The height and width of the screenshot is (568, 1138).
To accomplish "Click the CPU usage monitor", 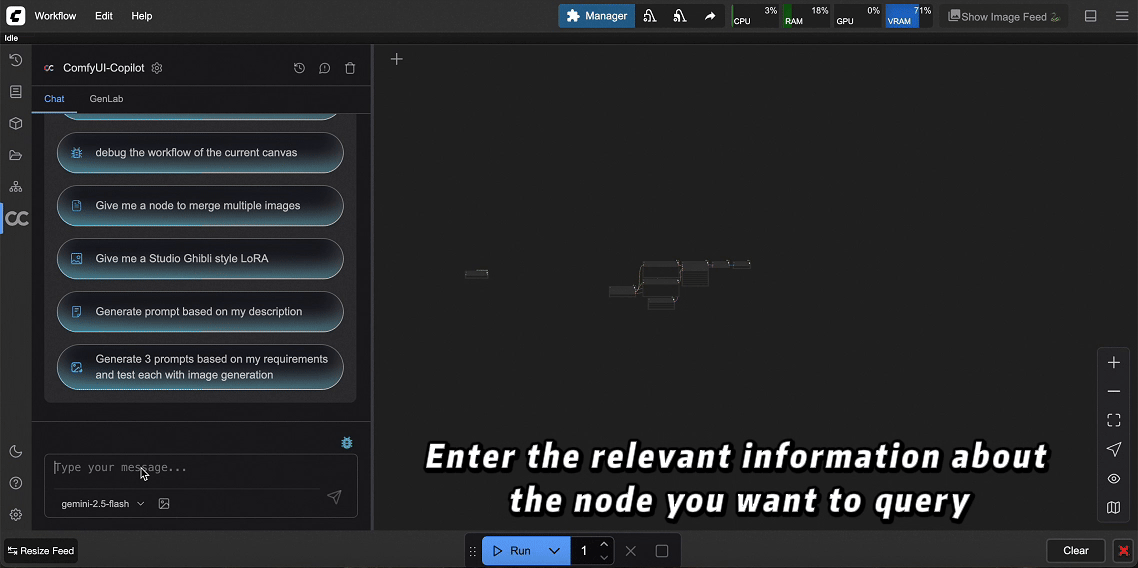I will 755,16.
